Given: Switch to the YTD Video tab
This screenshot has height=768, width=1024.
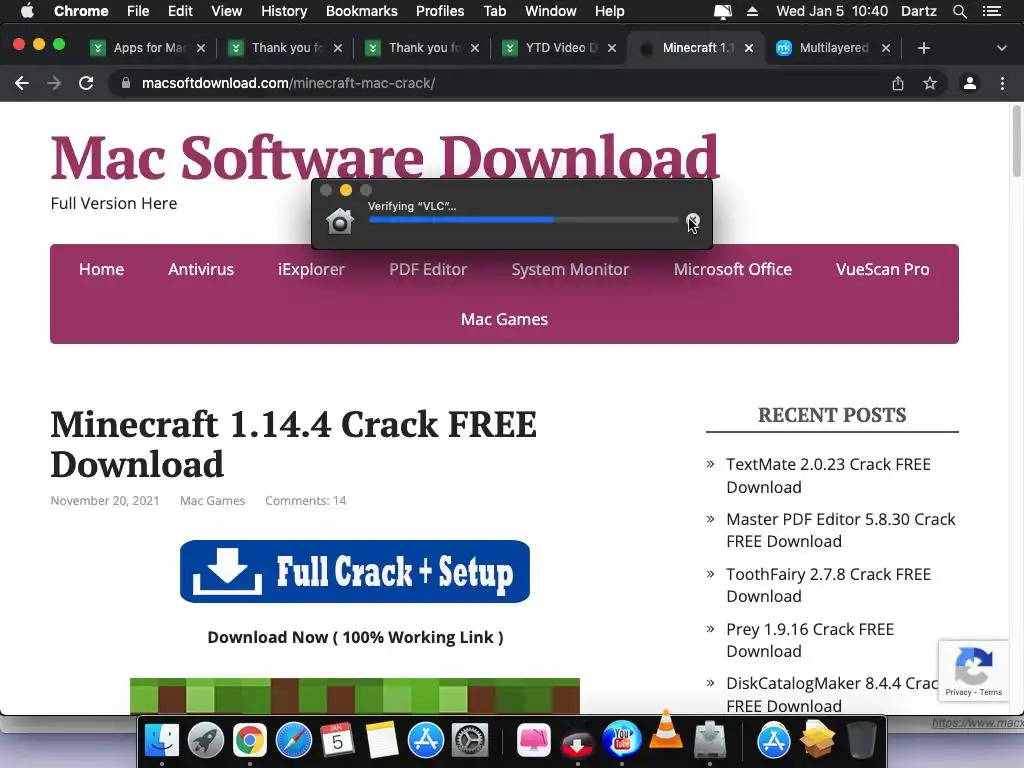Looking at the screenshot, I should (x=560, y=48).
